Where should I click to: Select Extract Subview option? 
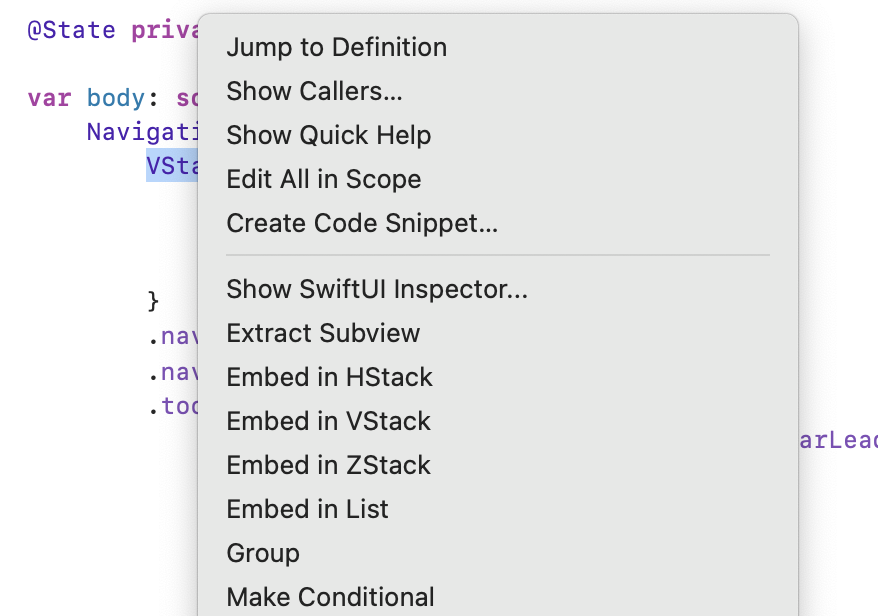point(498,333)
